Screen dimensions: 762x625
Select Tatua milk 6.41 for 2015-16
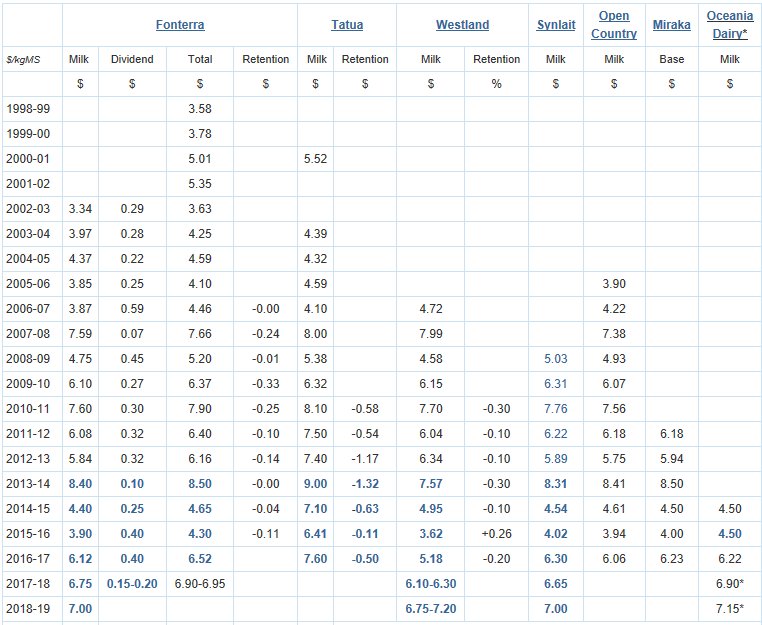315,534
